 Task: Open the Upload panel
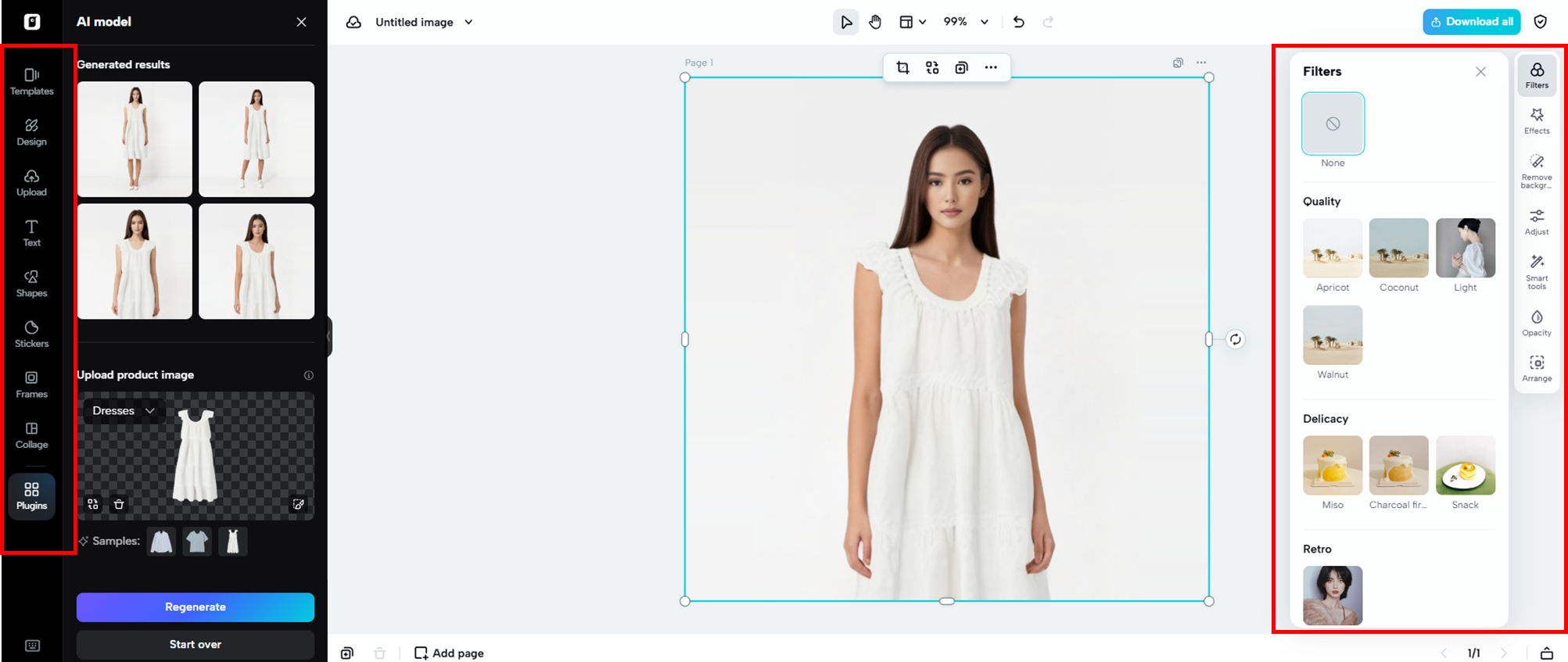(32, 183)
